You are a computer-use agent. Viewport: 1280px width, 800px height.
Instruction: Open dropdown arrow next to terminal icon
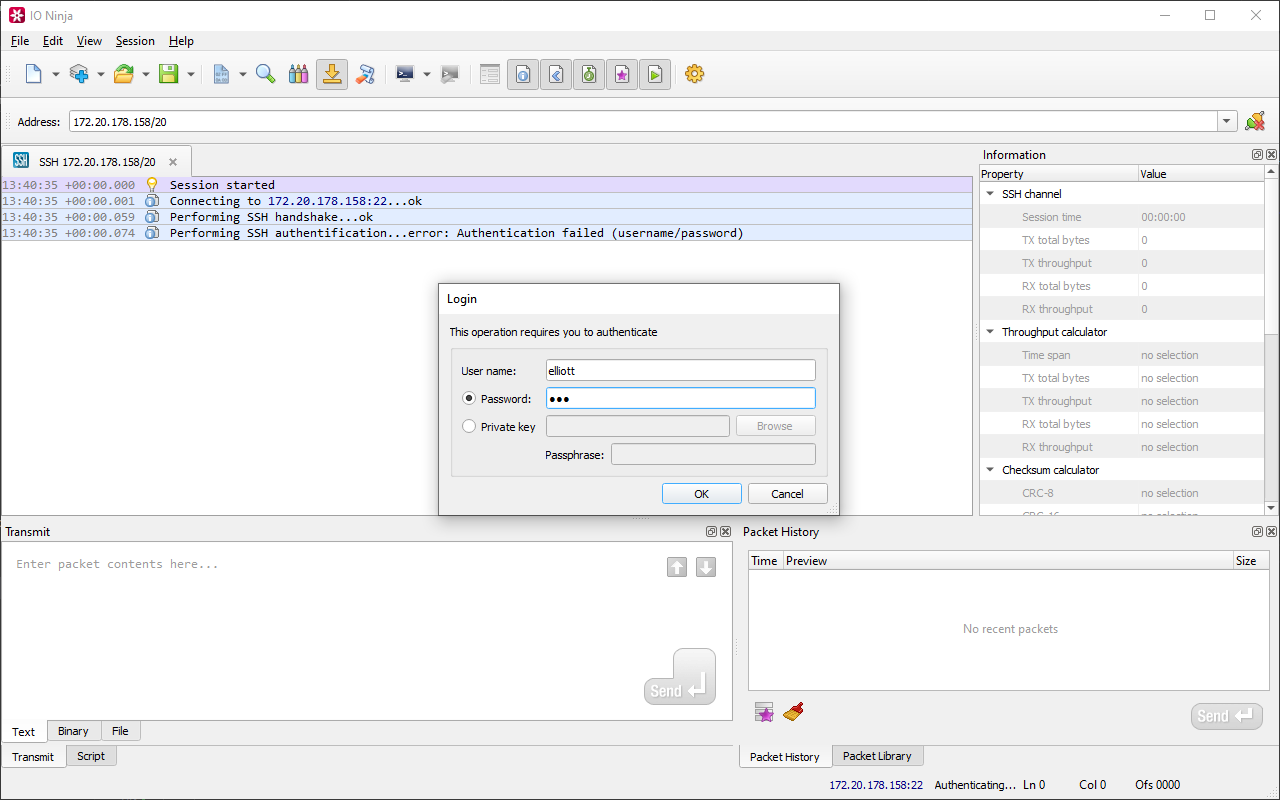pyautogui.click(x=427, y=74)
